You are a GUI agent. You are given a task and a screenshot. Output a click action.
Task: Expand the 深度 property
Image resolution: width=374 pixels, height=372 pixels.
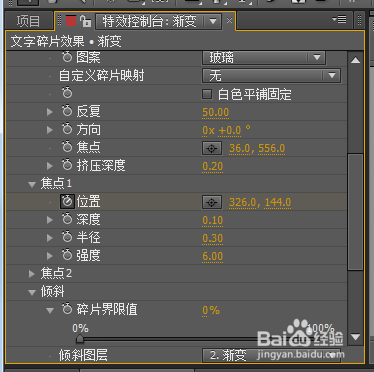(50, 220)
